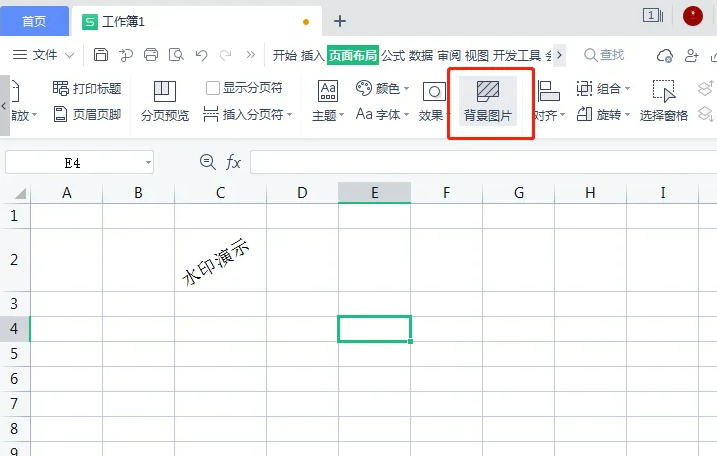Open the 对齐 align dropdown
This screenshot has height=456, width=717.
[x=549, y=102]
